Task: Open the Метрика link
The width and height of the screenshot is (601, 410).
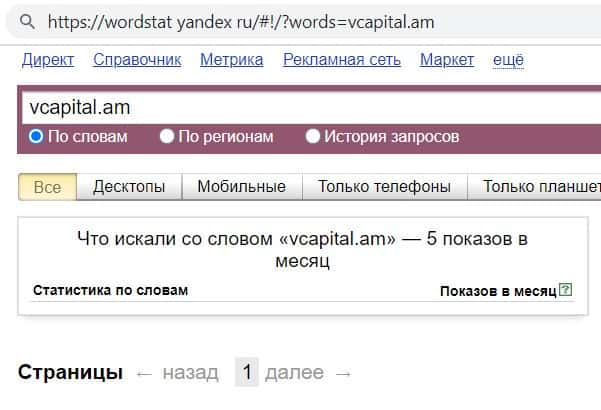Action: coord(232,60)
